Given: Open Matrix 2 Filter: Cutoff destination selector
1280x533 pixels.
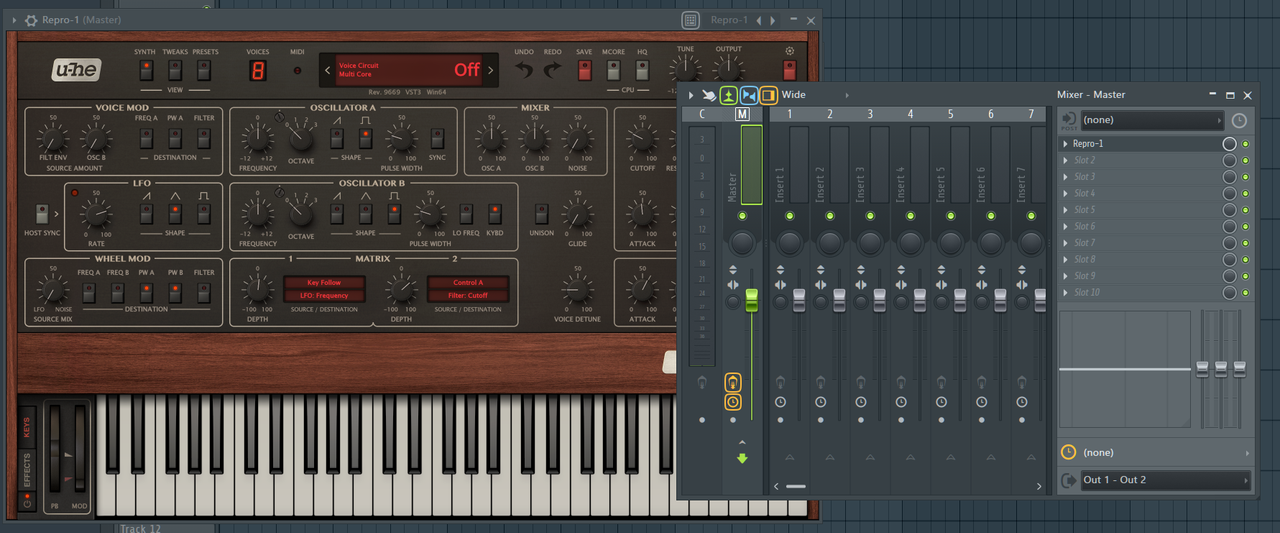Looking at the screenshot, I should click(468, 295).
